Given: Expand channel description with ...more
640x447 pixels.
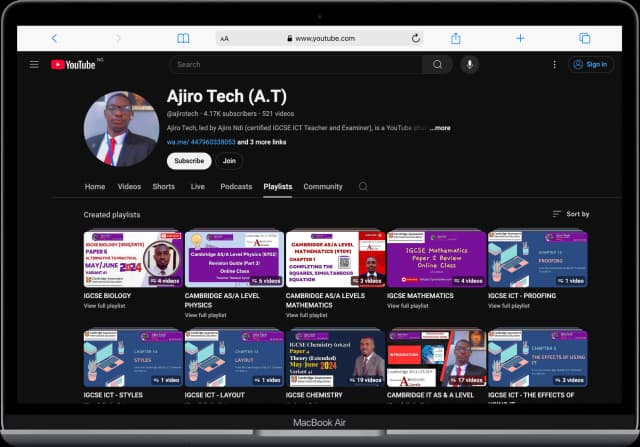Looking at the screenshot, I should click(x=440, y=128).
